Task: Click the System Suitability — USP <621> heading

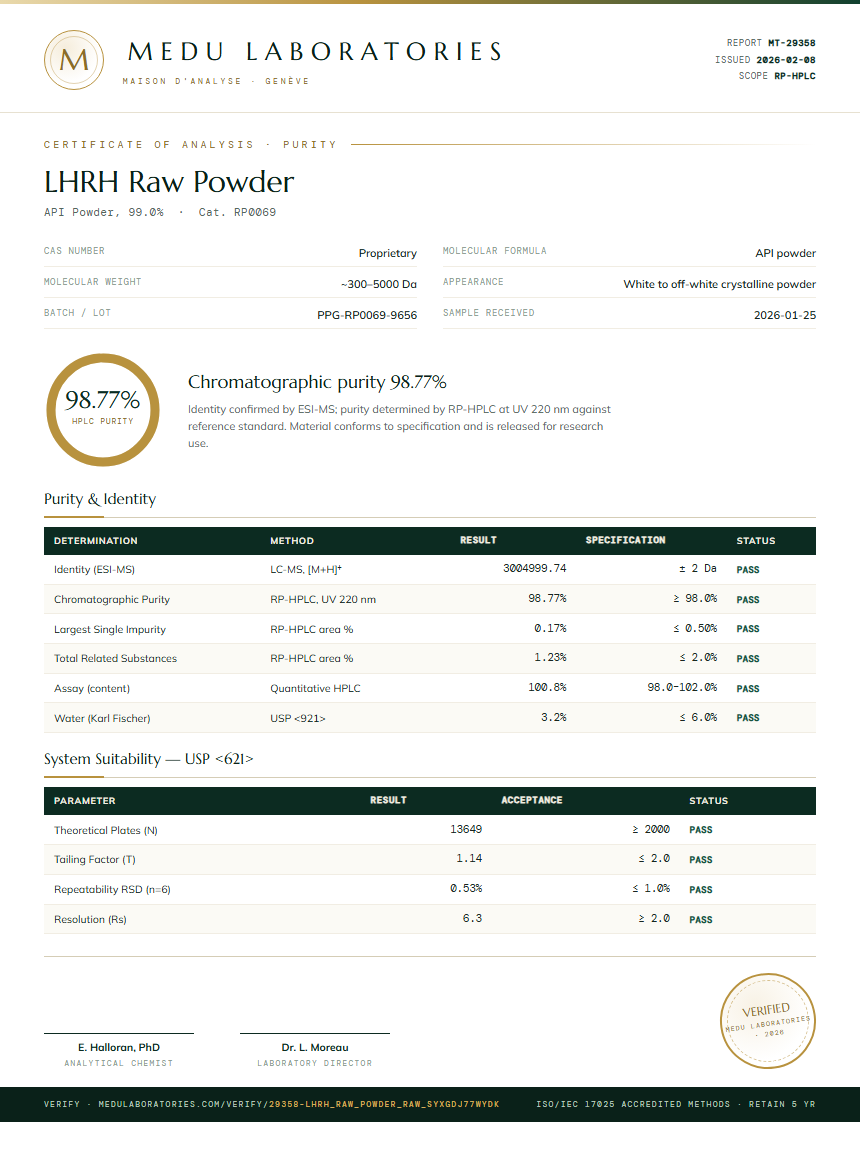Action: [148, 759]
